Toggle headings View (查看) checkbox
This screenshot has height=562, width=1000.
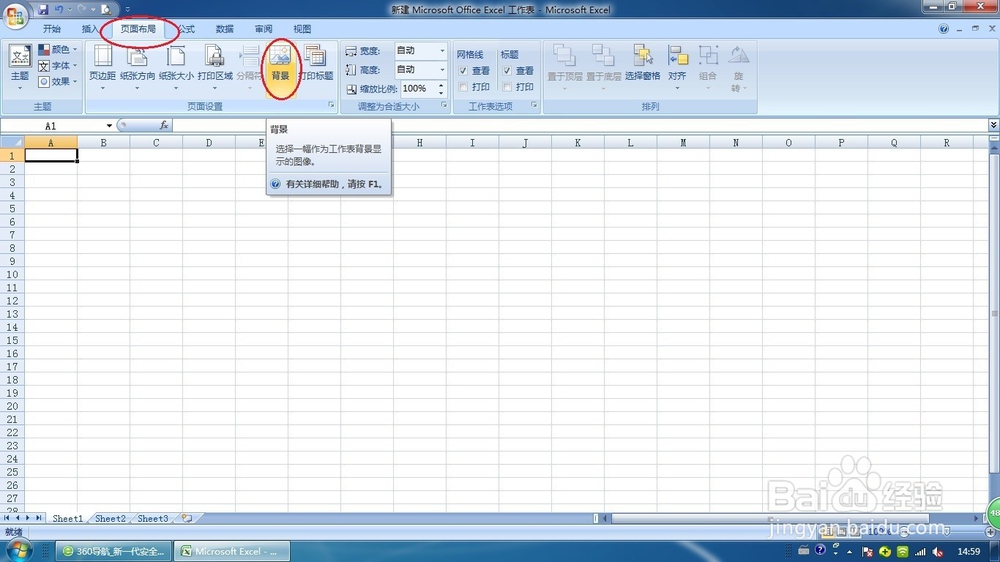pyautogui.click(x=507, y=71)
